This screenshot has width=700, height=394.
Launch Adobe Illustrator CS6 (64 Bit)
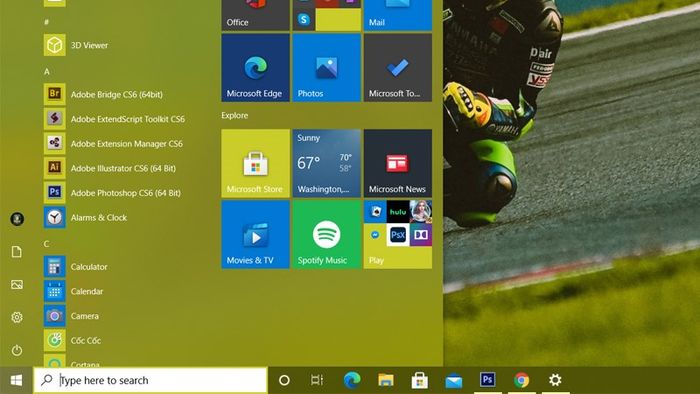[x=114, y=168]
